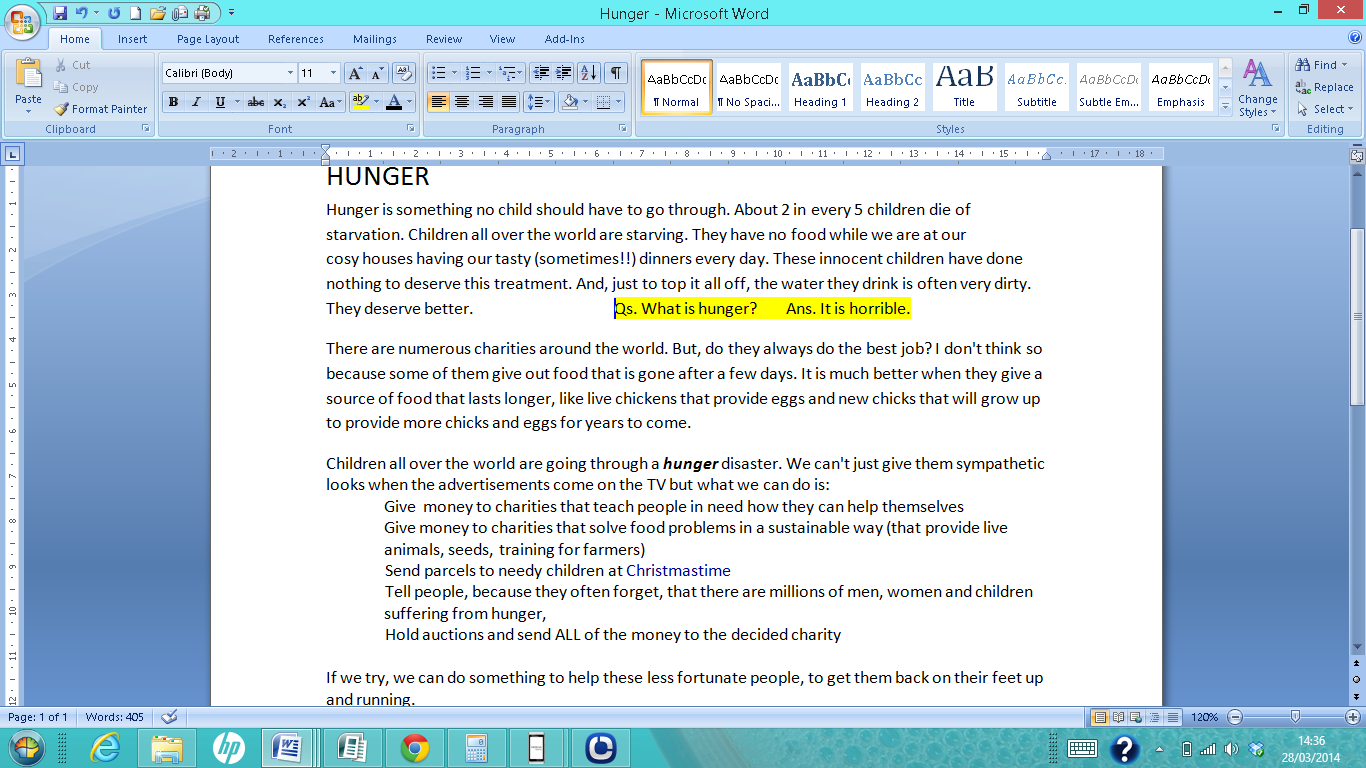Center align the paragraph

[x=462, y=102]
